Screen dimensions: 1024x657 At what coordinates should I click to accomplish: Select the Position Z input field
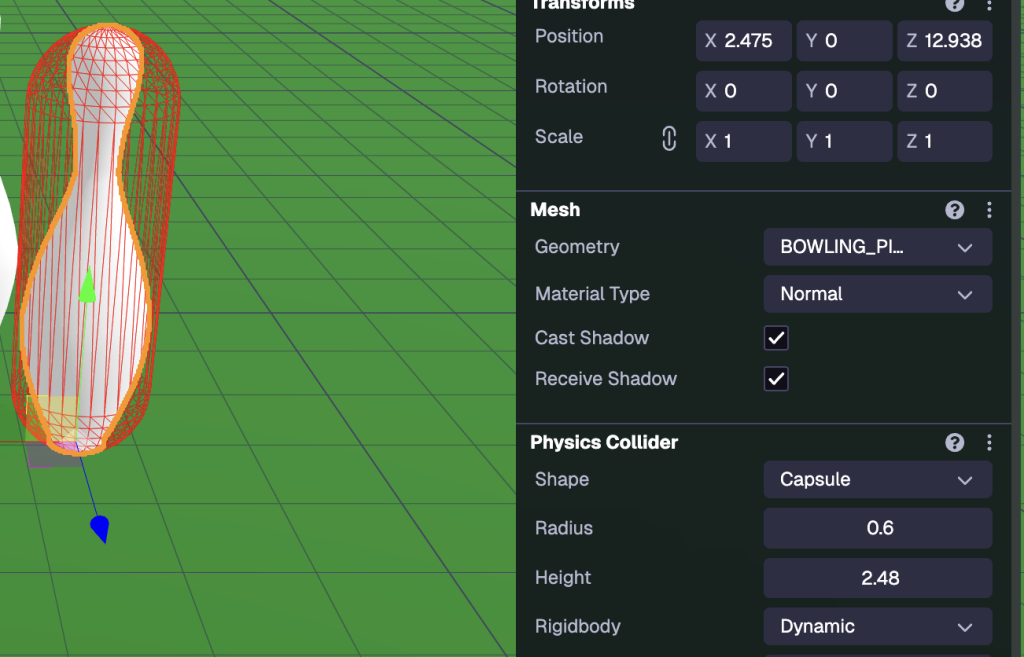point(944,41)
